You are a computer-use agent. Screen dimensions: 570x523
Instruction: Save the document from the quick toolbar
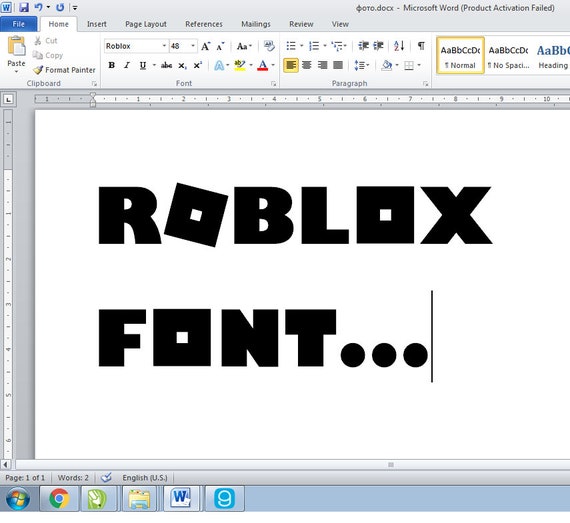24,7
